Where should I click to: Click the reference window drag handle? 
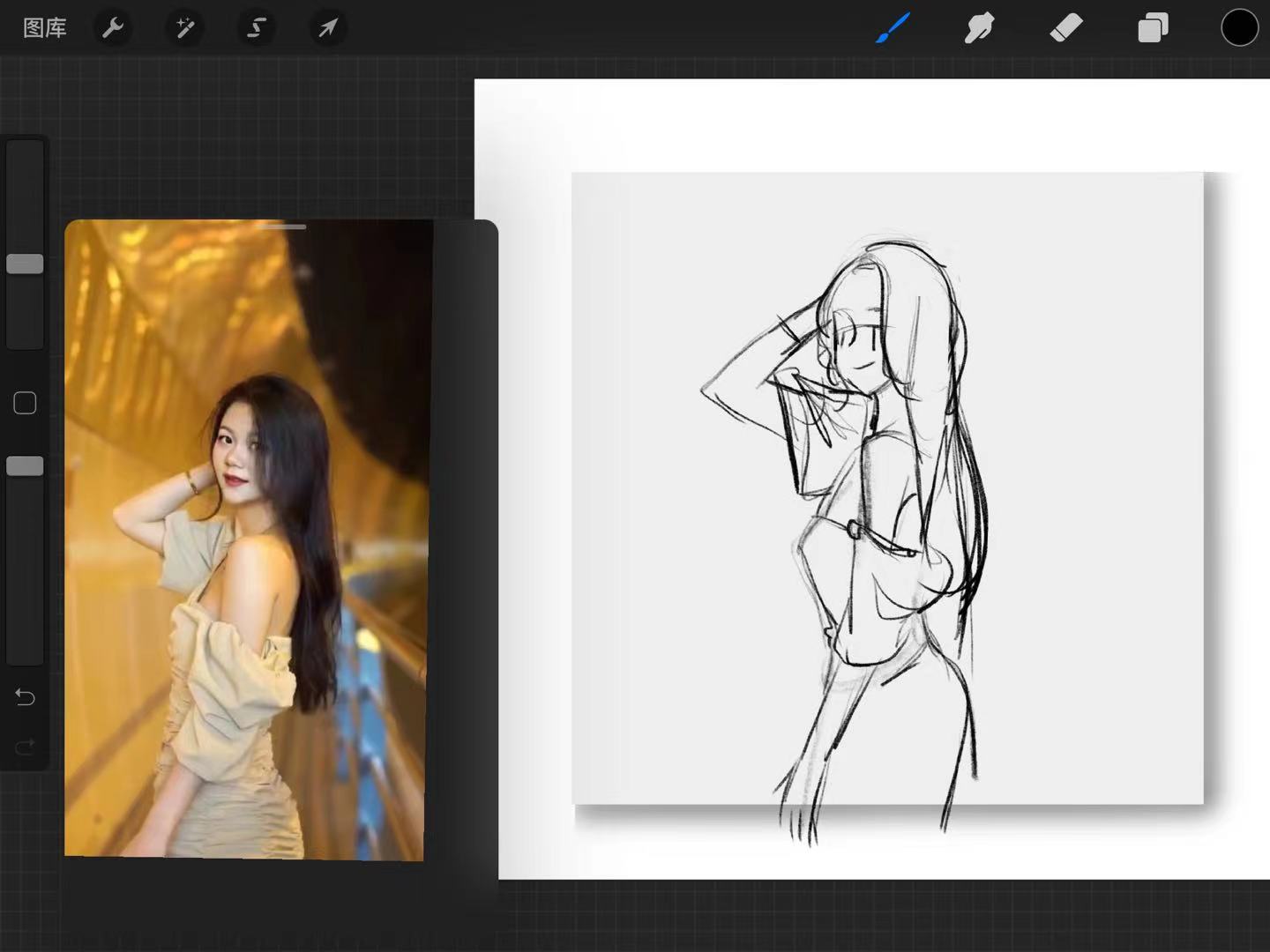tap(283, 227)
